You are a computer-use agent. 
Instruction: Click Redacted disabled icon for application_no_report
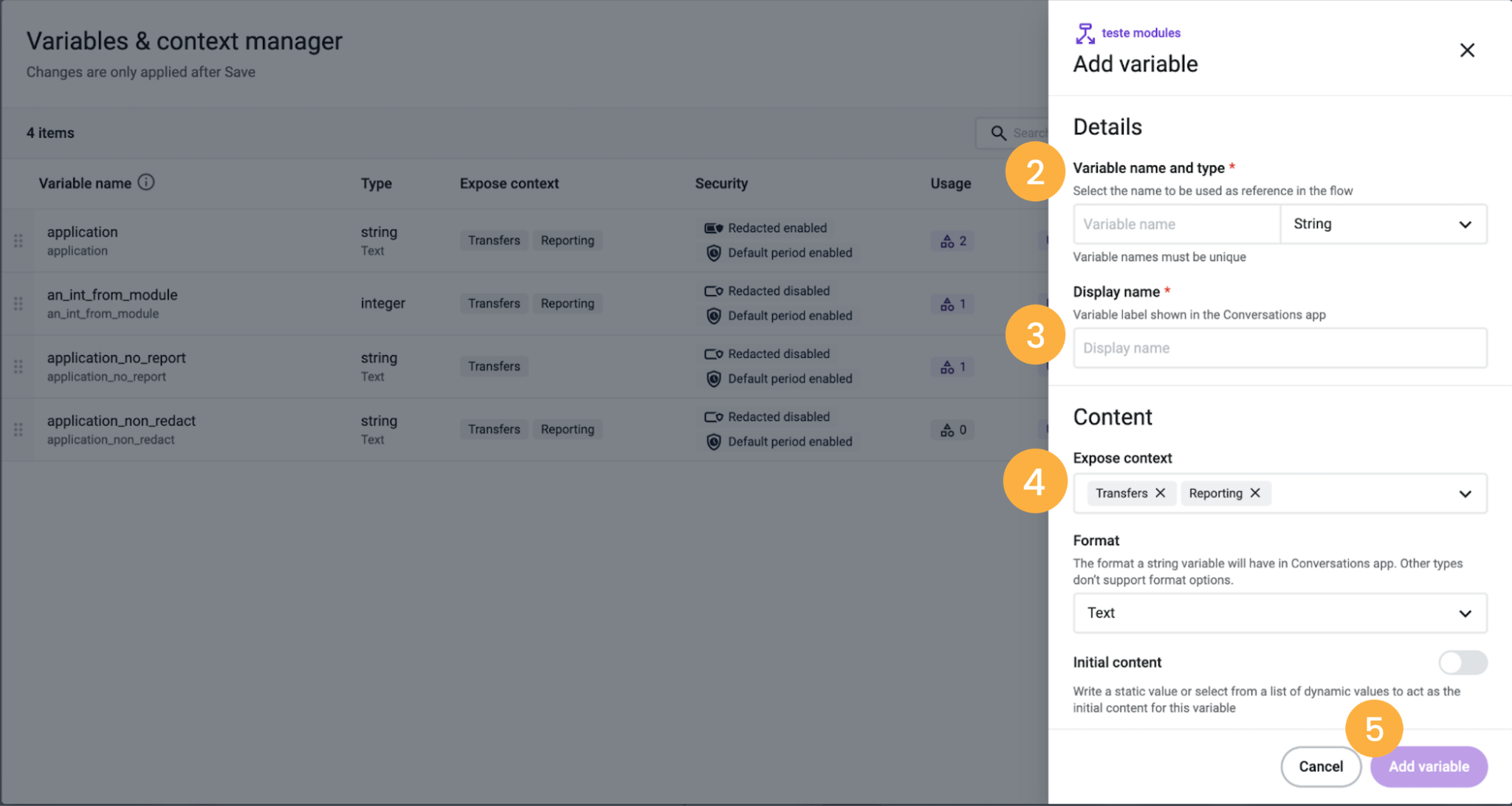point(713,354)
